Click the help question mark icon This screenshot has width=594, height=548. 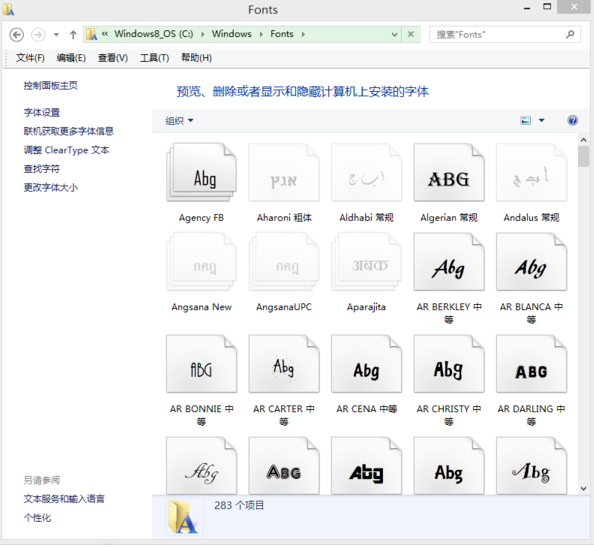point(572,120)
